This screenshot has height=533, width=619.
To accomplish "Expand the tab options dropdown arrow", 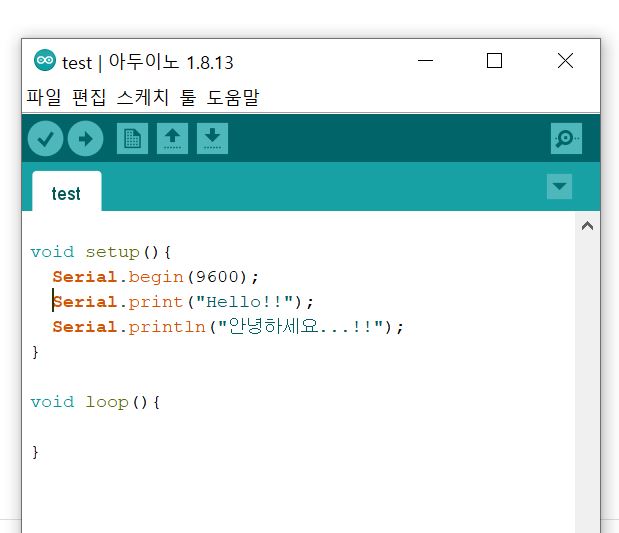I will 559,186.
